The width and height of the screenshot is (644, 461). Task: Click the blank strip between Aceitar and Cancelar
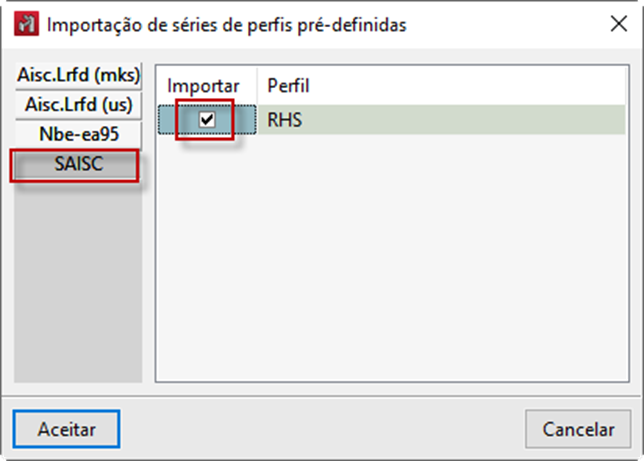coord(320,429)
